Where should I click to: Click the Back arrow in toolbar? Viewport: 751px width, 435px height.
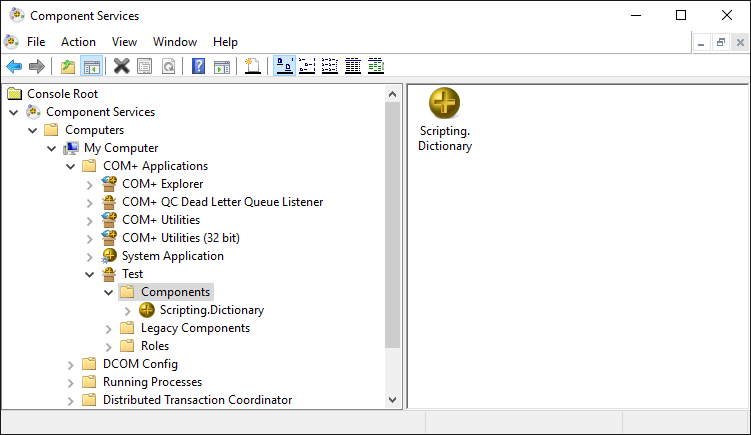click(14, 66)
